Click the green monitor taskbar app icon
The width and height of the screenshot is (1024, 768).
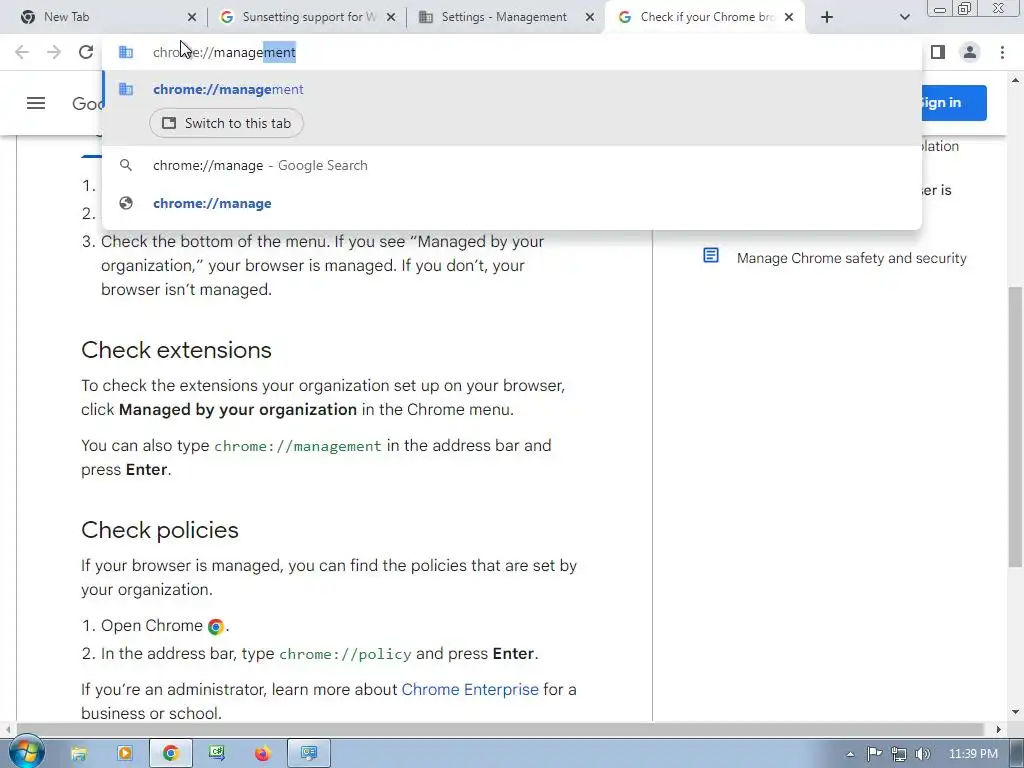click(x=217, y=754)
